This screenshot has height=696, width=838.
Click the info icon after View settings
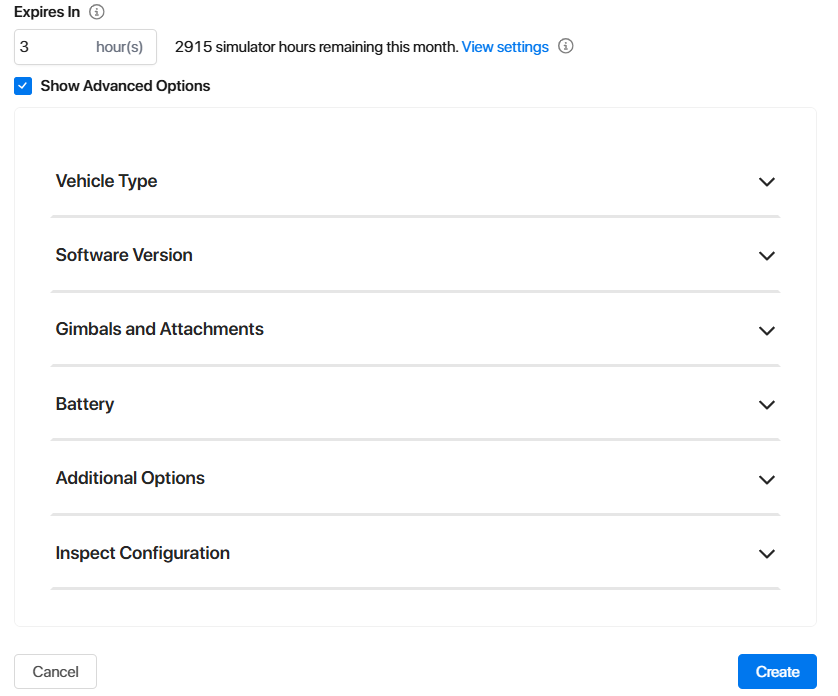coord(566,47)
